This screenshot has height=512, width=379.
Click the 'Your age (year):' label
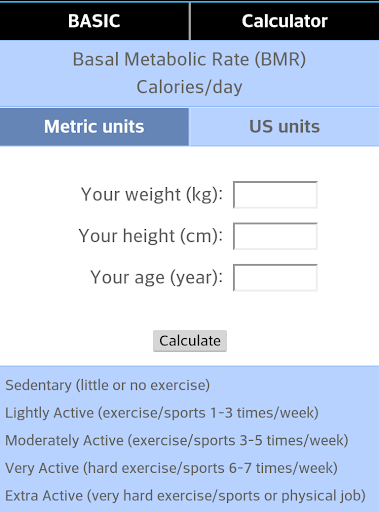157,277
